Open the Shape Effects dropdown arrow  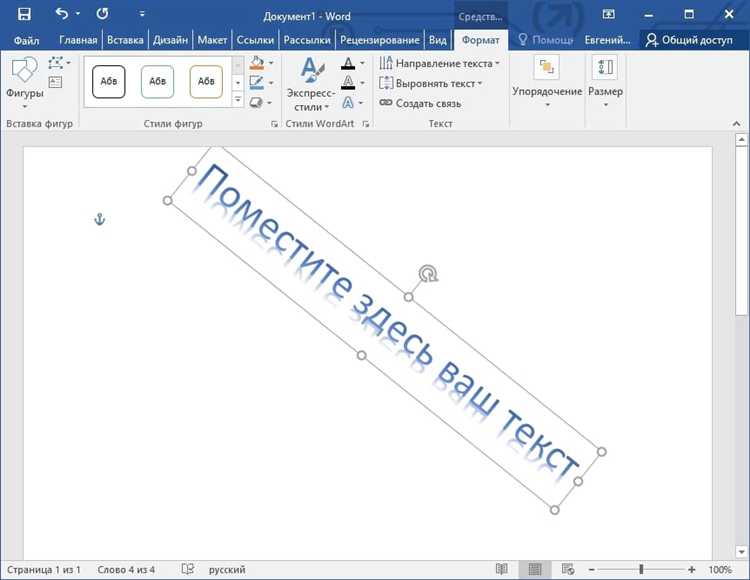click(270, 103)
